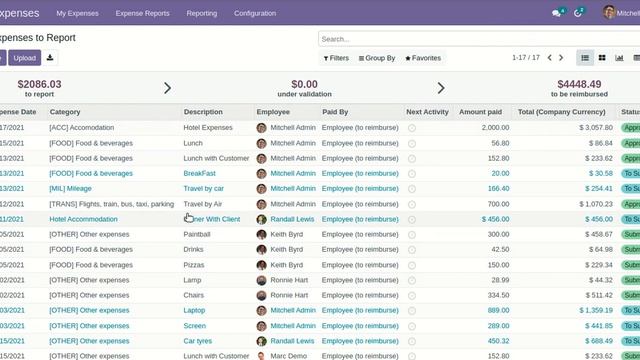Click the download icon next to Upload
640x360 pixels.
(50, 58)
